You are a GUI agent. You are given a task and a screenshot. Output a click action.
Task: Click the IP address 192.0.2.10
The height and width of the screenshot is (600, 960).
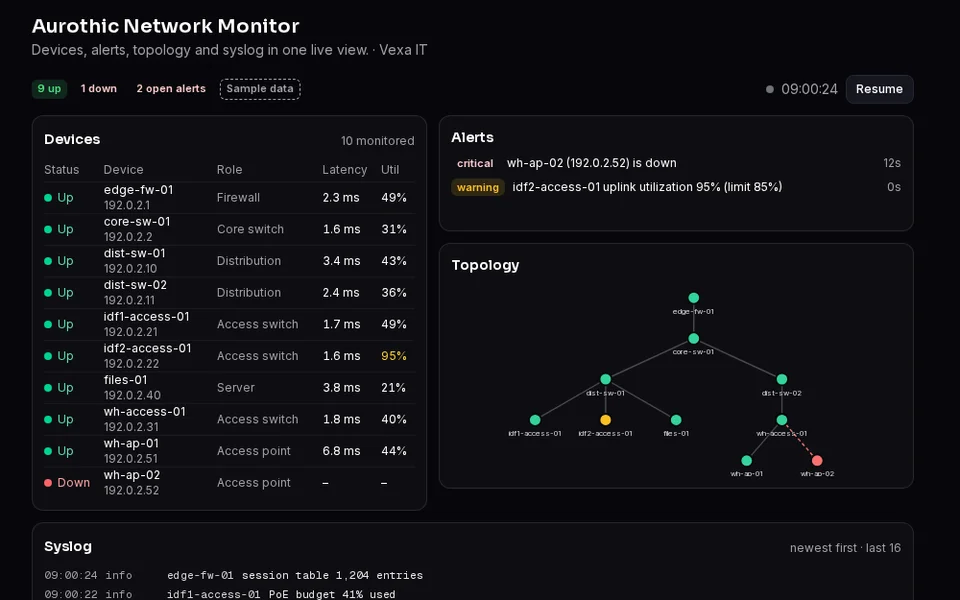point(130,269)
